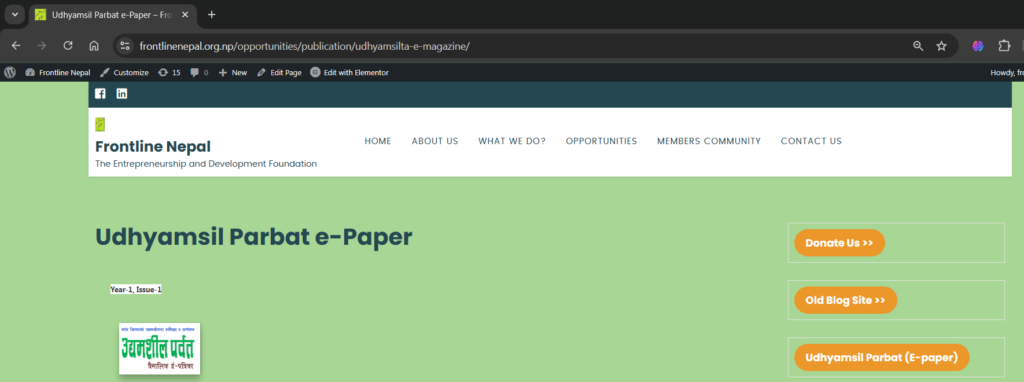Go to HOME in the site menu
Viewport: 1024px width, 382px height.
377,141
